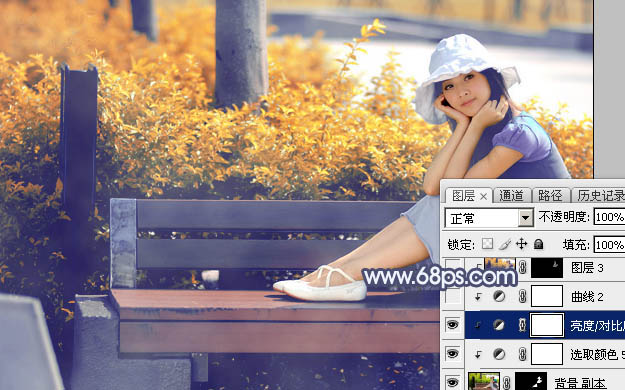The height and width of the screenshot is (390, 625).
Task: Toggle lock all padlock icon
Action: tap(539, 244)
